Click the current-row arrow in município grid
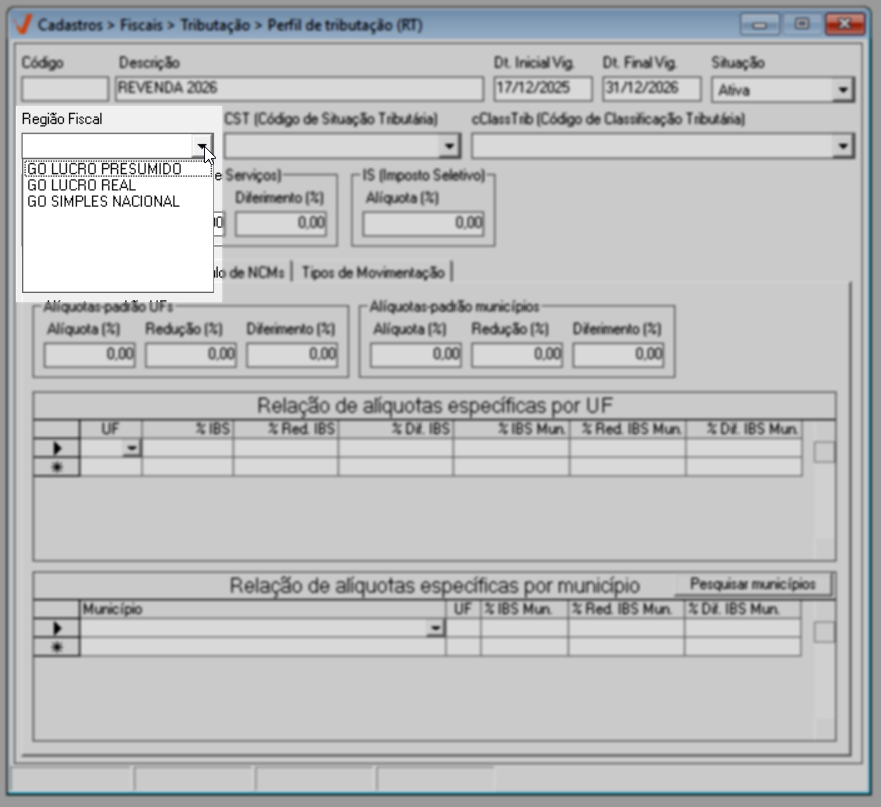881x807 pixels. (x=57, y=628)
